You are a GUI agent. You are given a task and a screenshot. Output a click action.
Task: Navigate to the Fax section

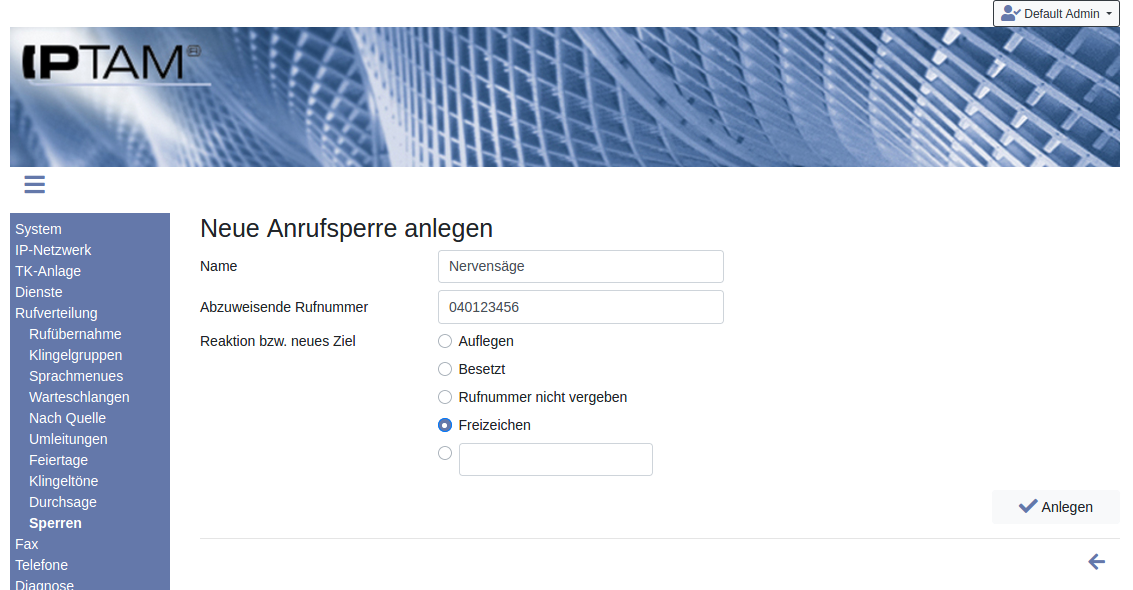pyautogui.click(x=26, y=544)
